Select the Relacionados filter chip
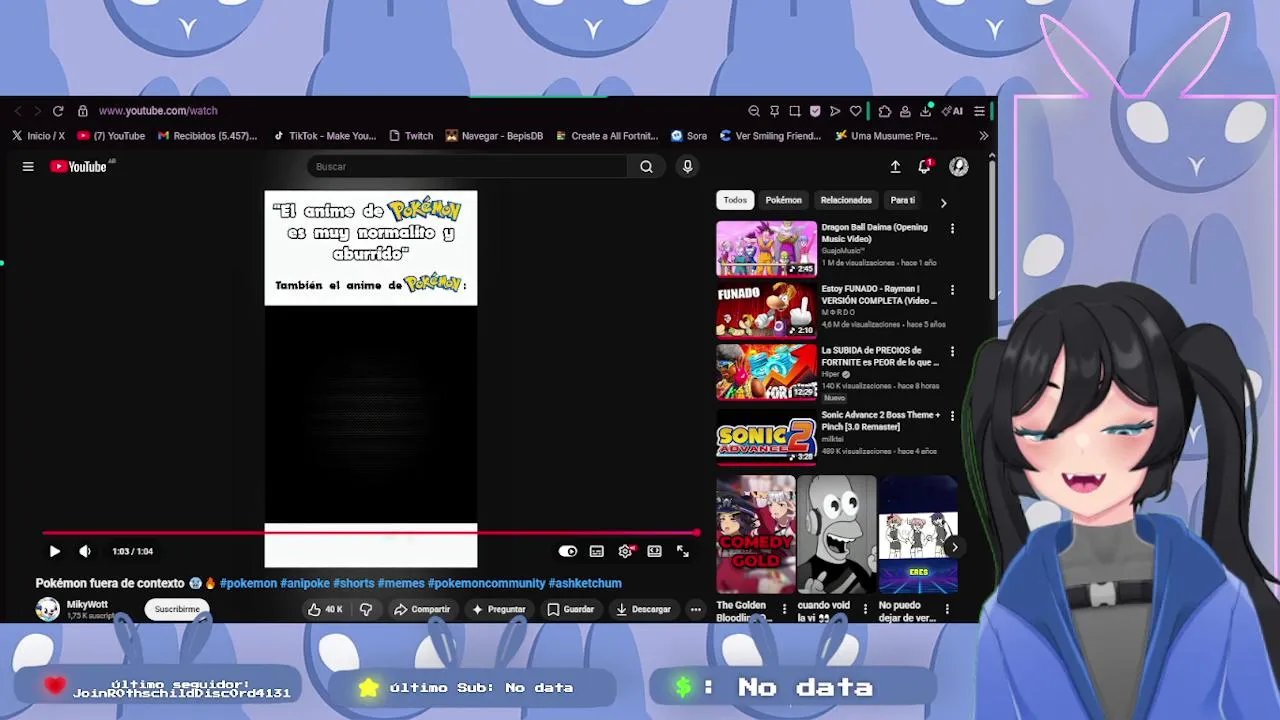1280x720 pixels. point(846,200)
